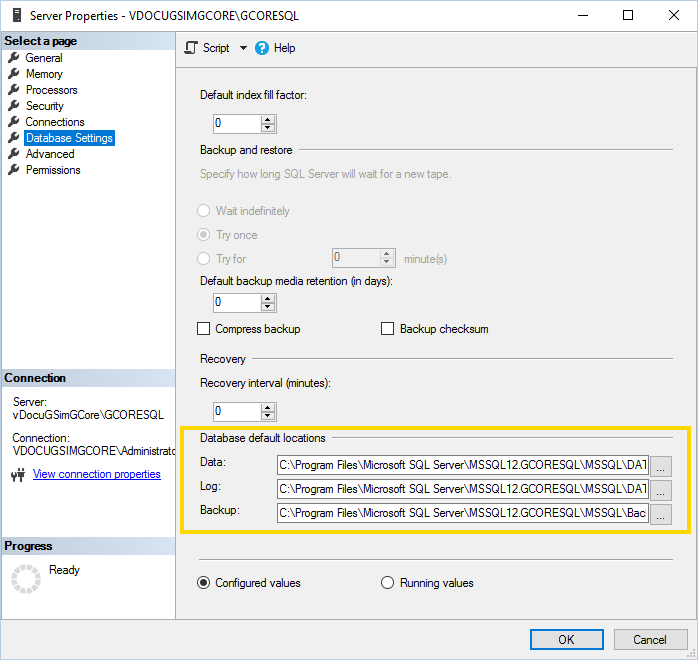The image size is (698, 660).
Task: Open the Help icon in toolbar
Action: (263, 48)
